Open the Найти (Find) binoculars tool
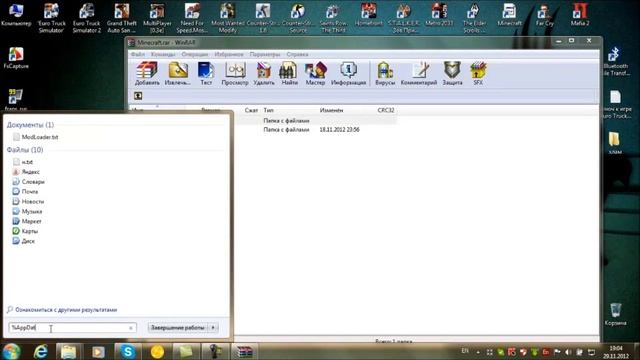Image resolution: width=640 pixels, height=360 pixels. point(289,73)
